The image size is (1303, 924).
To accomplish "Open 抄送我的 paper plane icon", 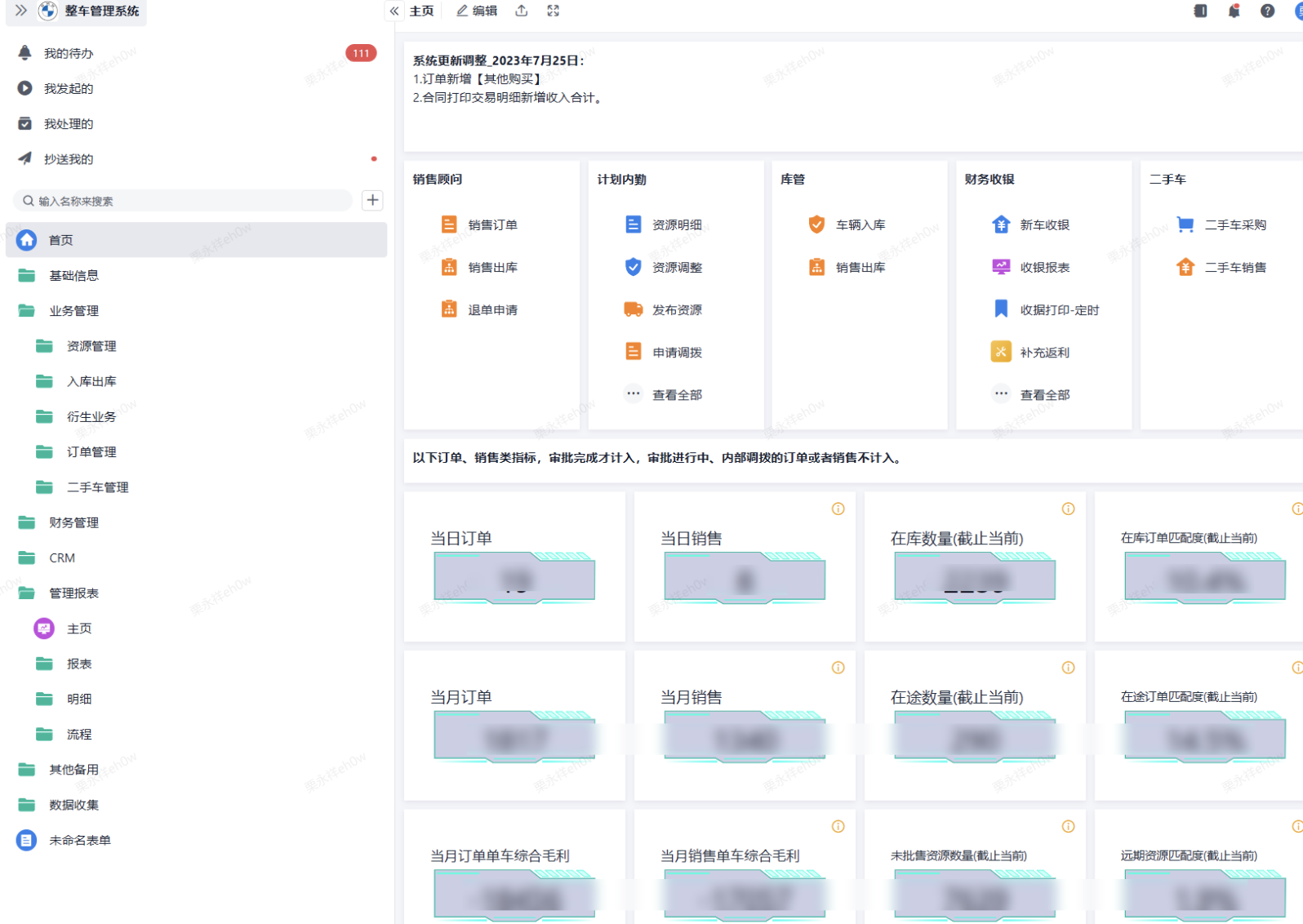I will 25,159.
